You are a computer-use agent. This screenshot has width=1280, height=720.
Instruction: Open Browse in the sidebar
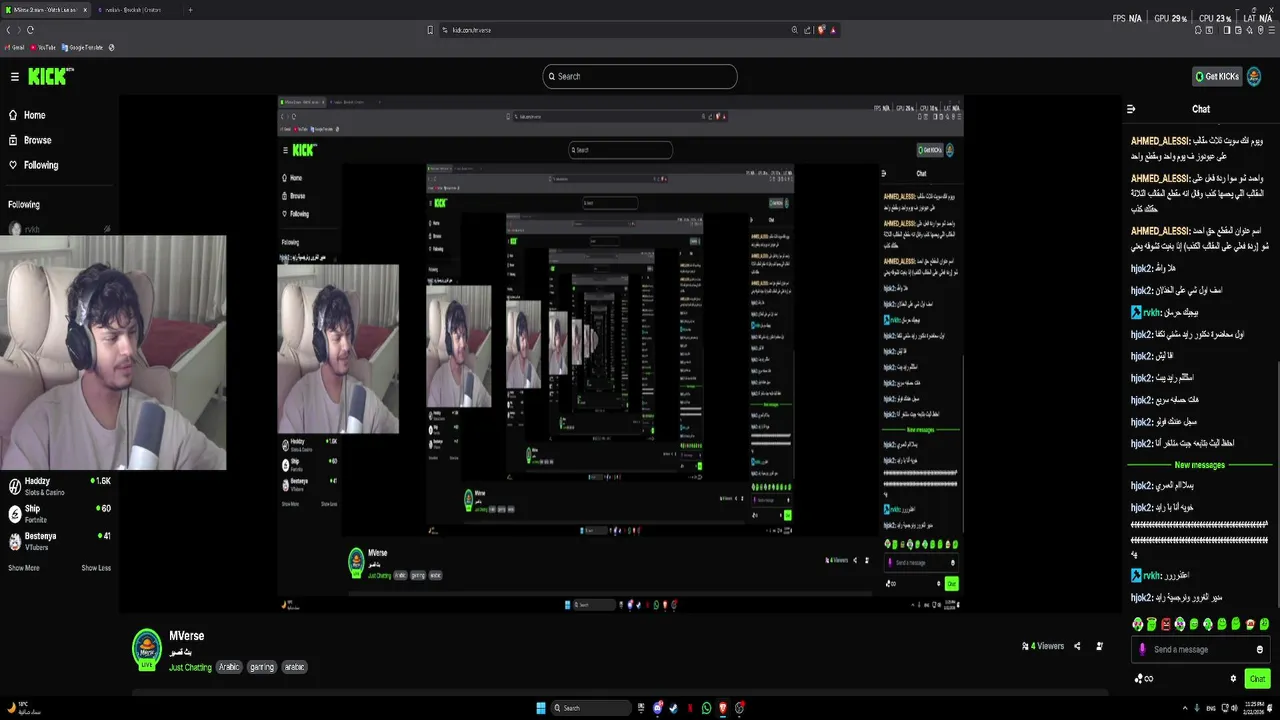[30, 140]
